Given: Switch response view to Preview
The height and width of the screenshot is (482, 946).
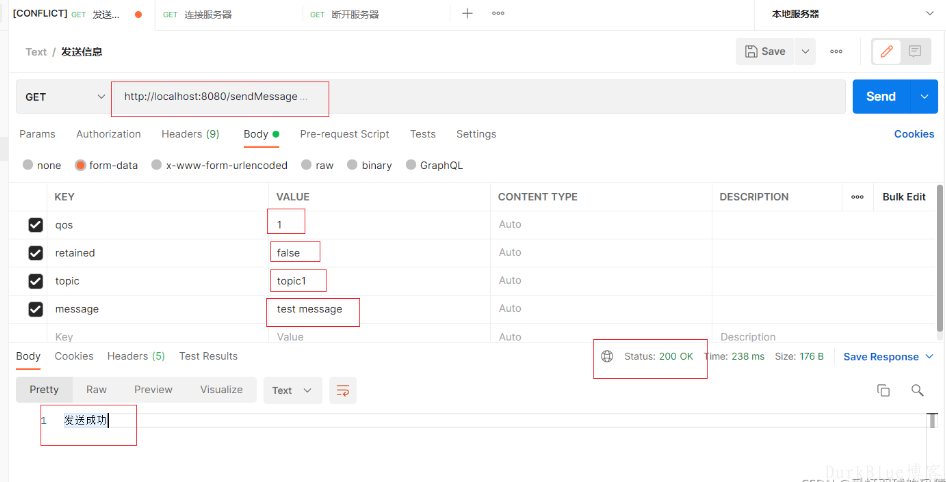Looking at the screenshot, I should [153, 390].
